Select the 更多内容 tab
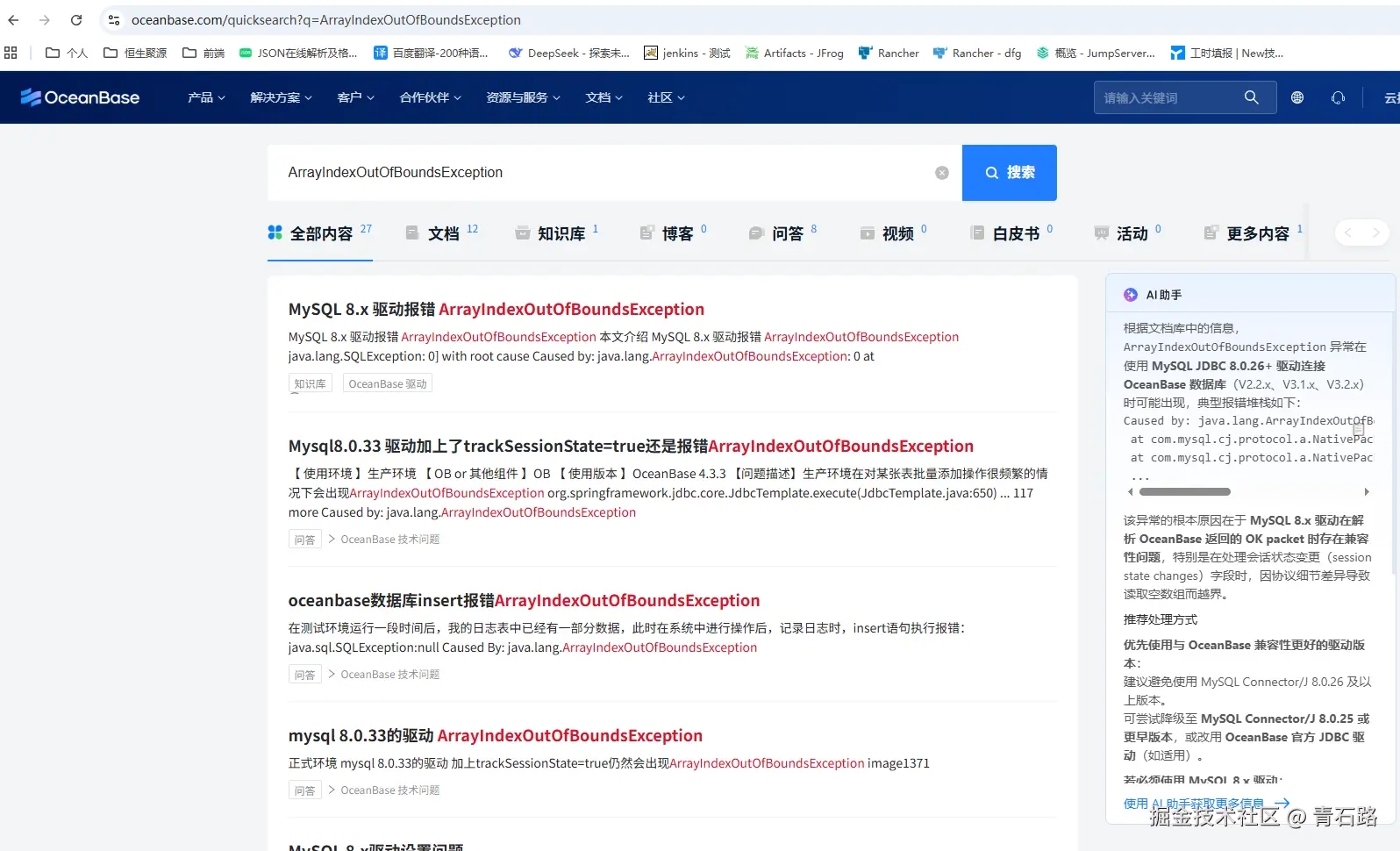The image size is (1400, 851). tap(1254, 233)
